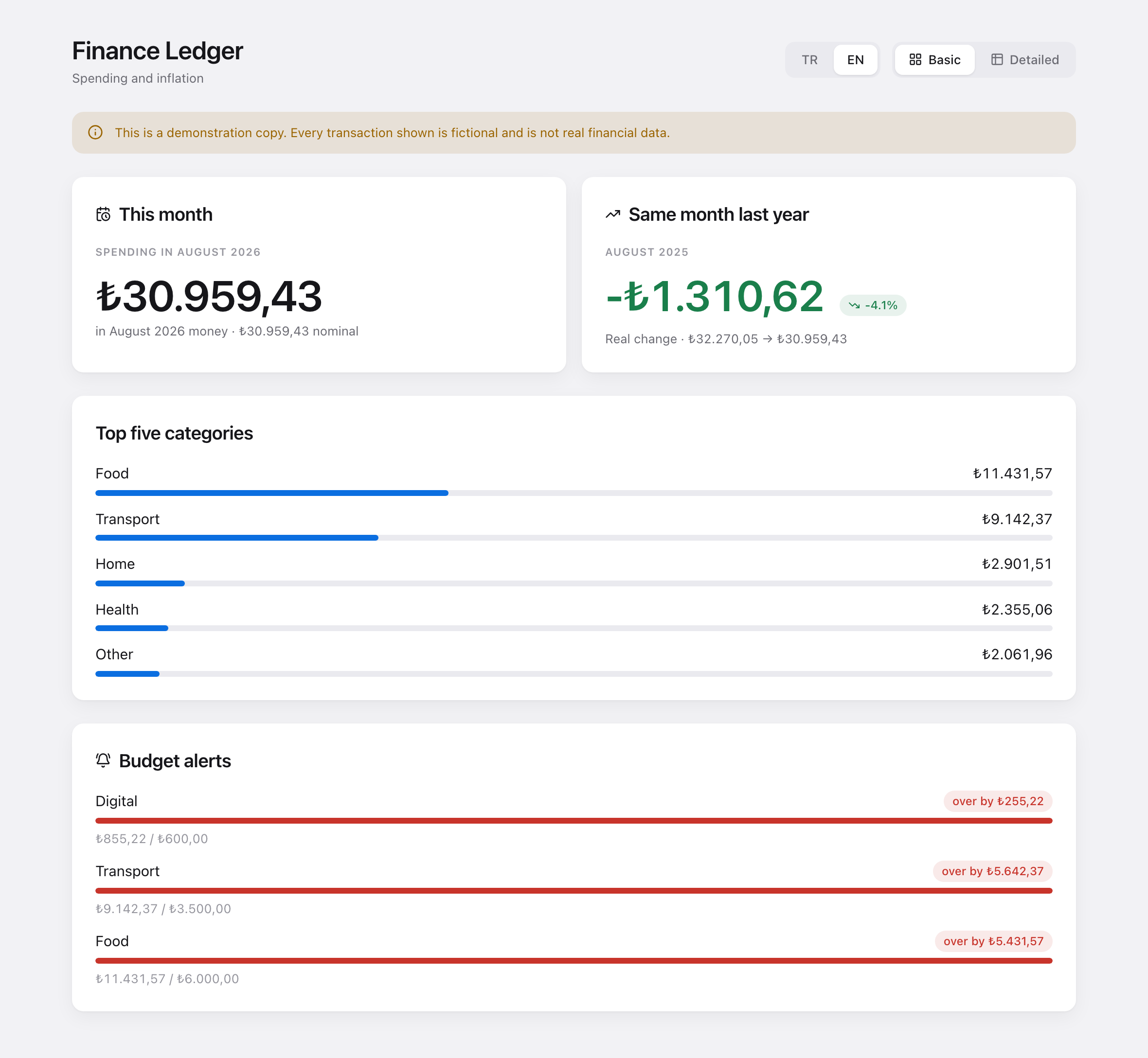Screen dimensions: 1148x1058
Task: Click the Food budget red bar
Action: coord(574,961)
